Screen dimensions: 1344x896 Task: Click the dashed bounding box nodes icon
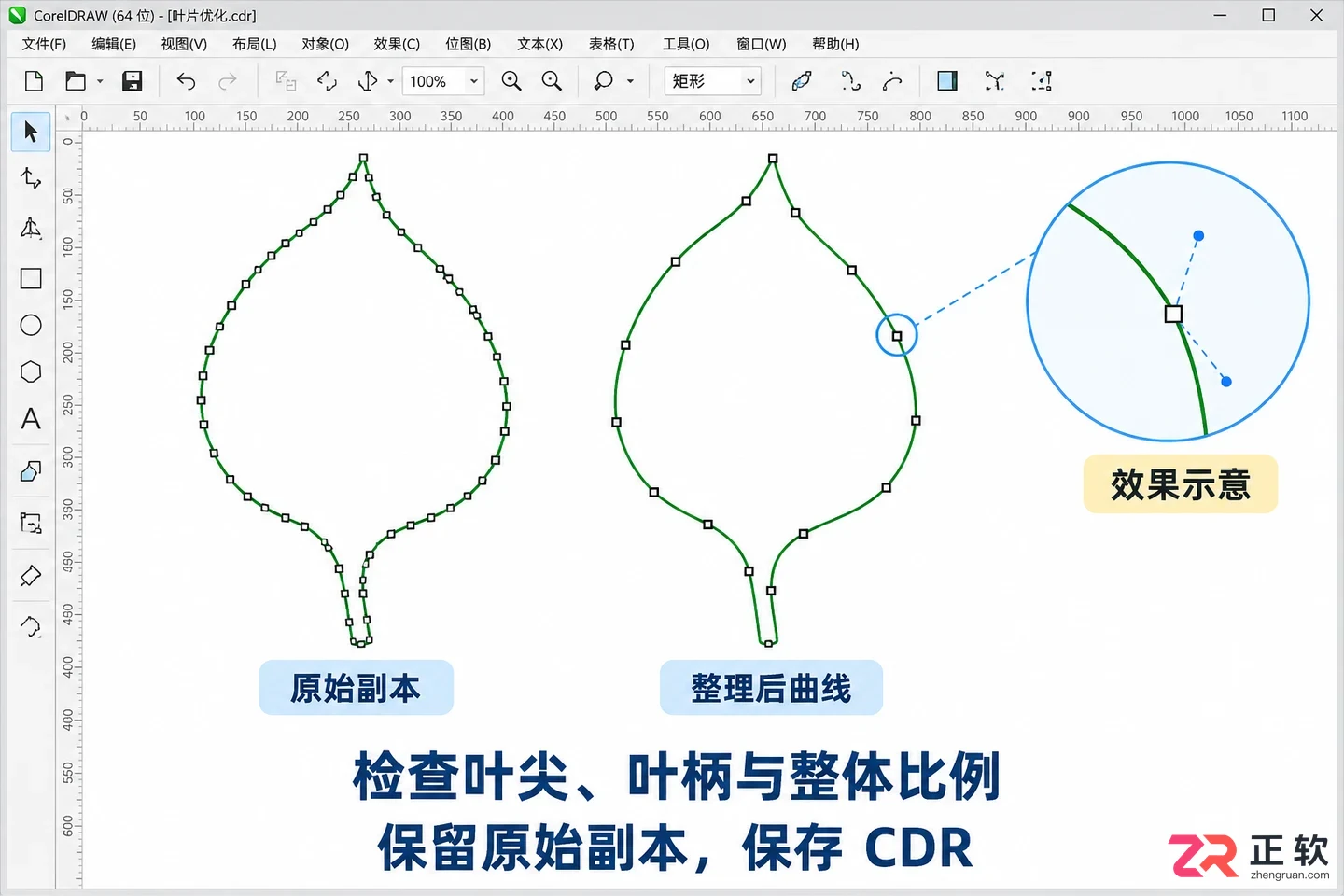(x=1042, y=81)
